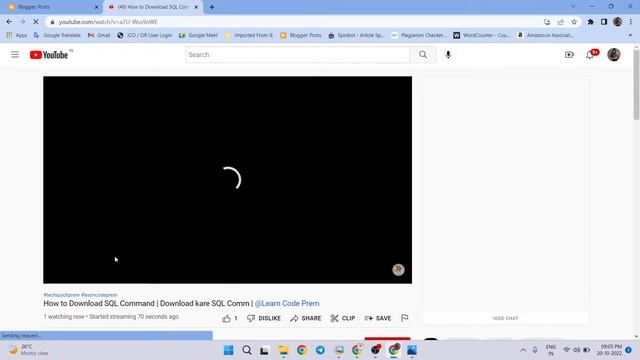Open YouTube account avatar menu
640x360 pixels.
click(x=613, y=55)
